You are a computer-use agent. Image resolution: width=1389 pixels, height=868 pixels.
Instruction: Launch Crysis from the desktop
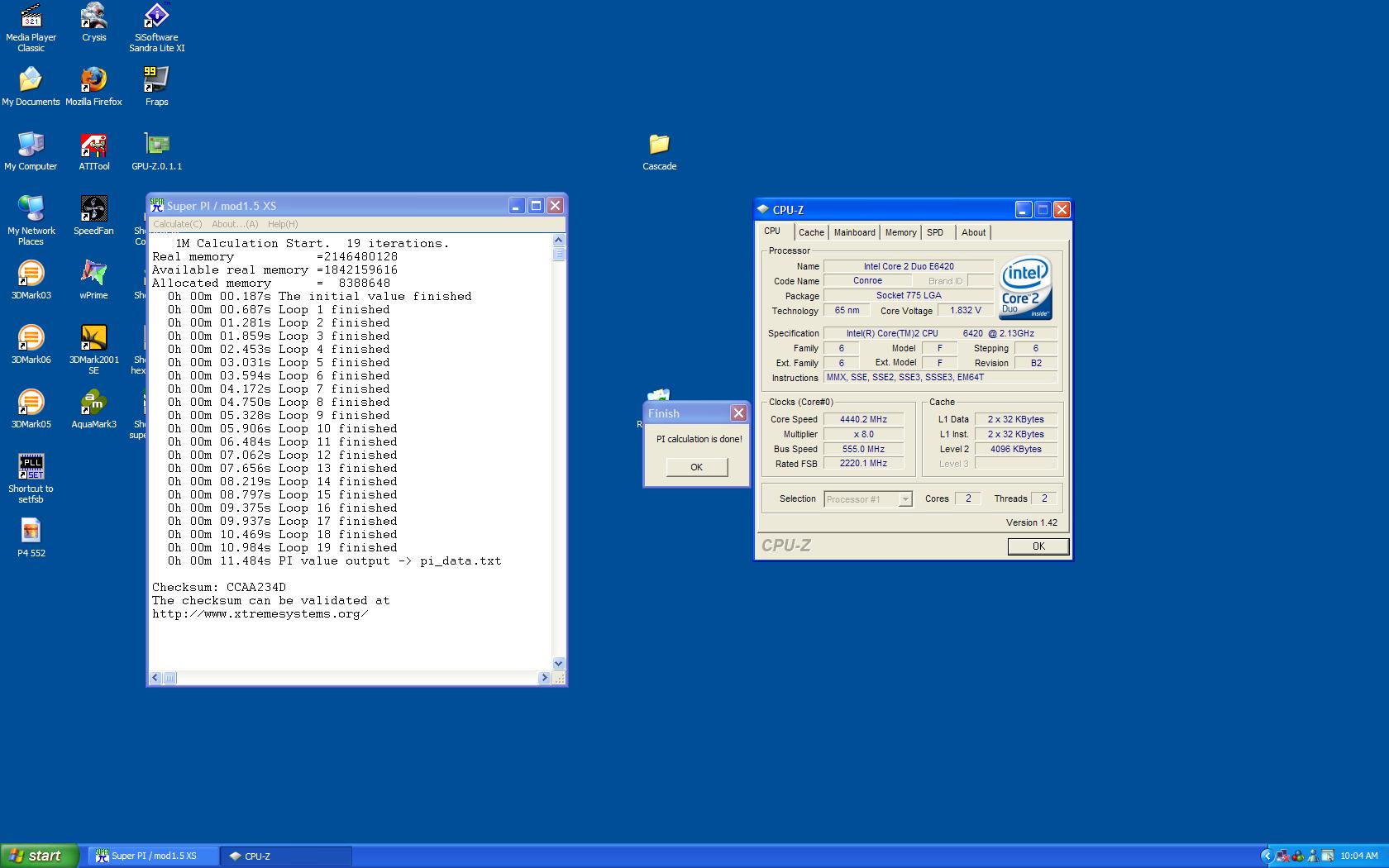(x=93, y=22)
